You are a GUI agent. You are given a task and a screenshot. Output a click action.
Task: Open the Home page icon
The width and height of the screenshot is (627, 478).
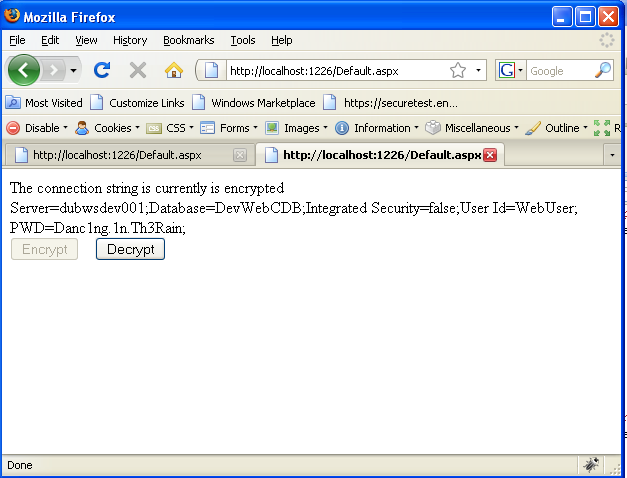[x=174, y=70]
